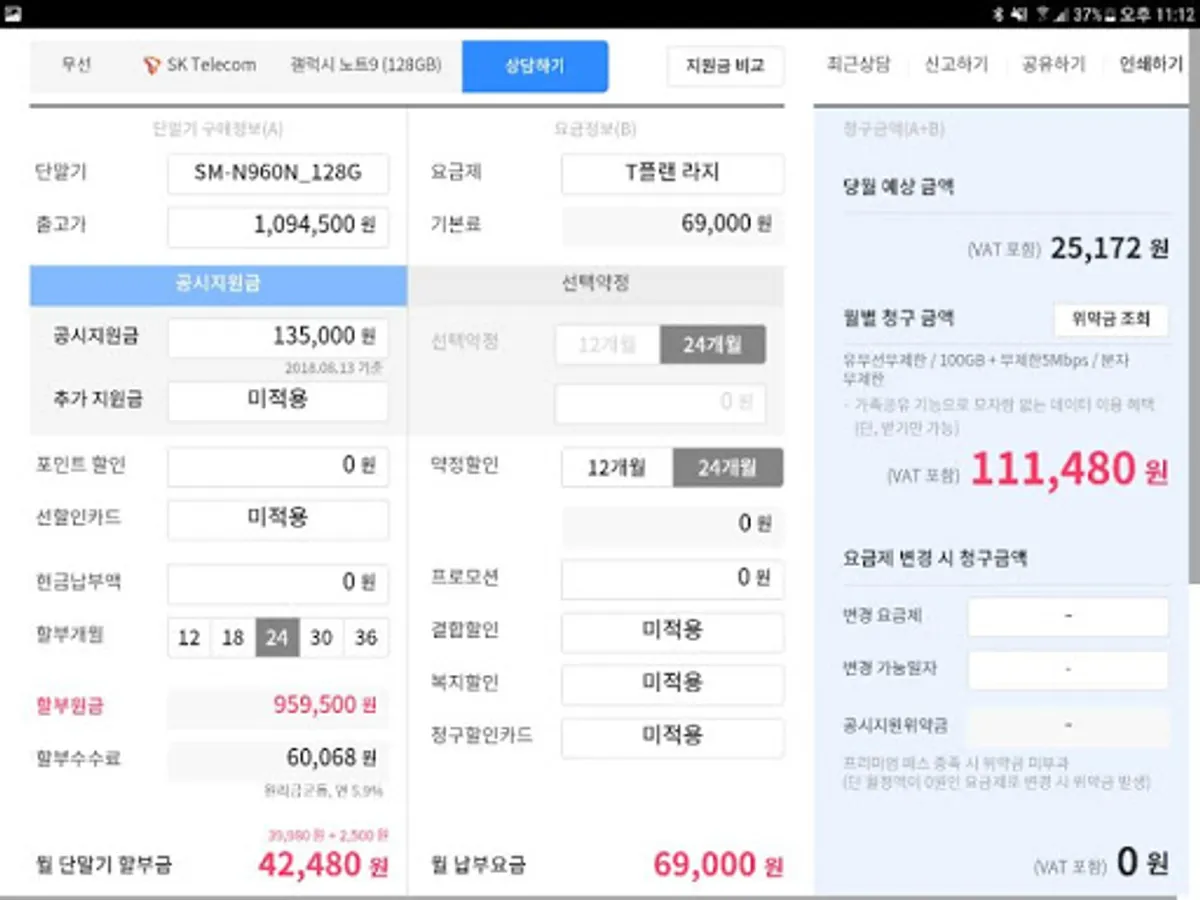Choose 24 months in 할부개월
1200x900 pixels.
click(277, 638)
